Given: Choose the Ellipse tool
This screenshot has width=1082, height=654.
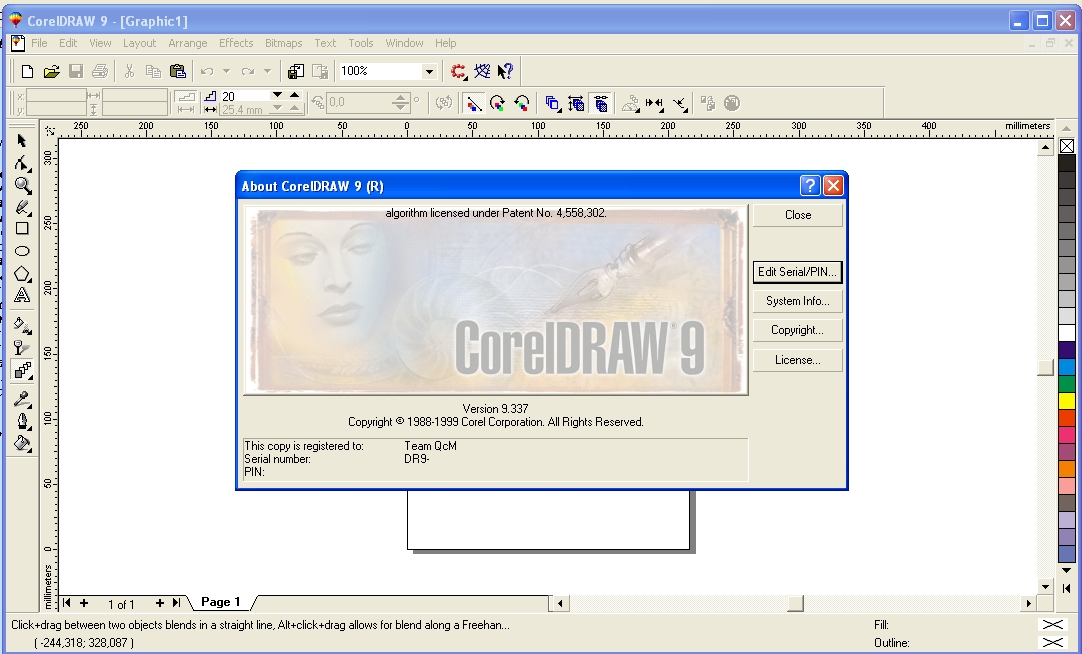Looking at the screenshot, I should click(22, 251).
